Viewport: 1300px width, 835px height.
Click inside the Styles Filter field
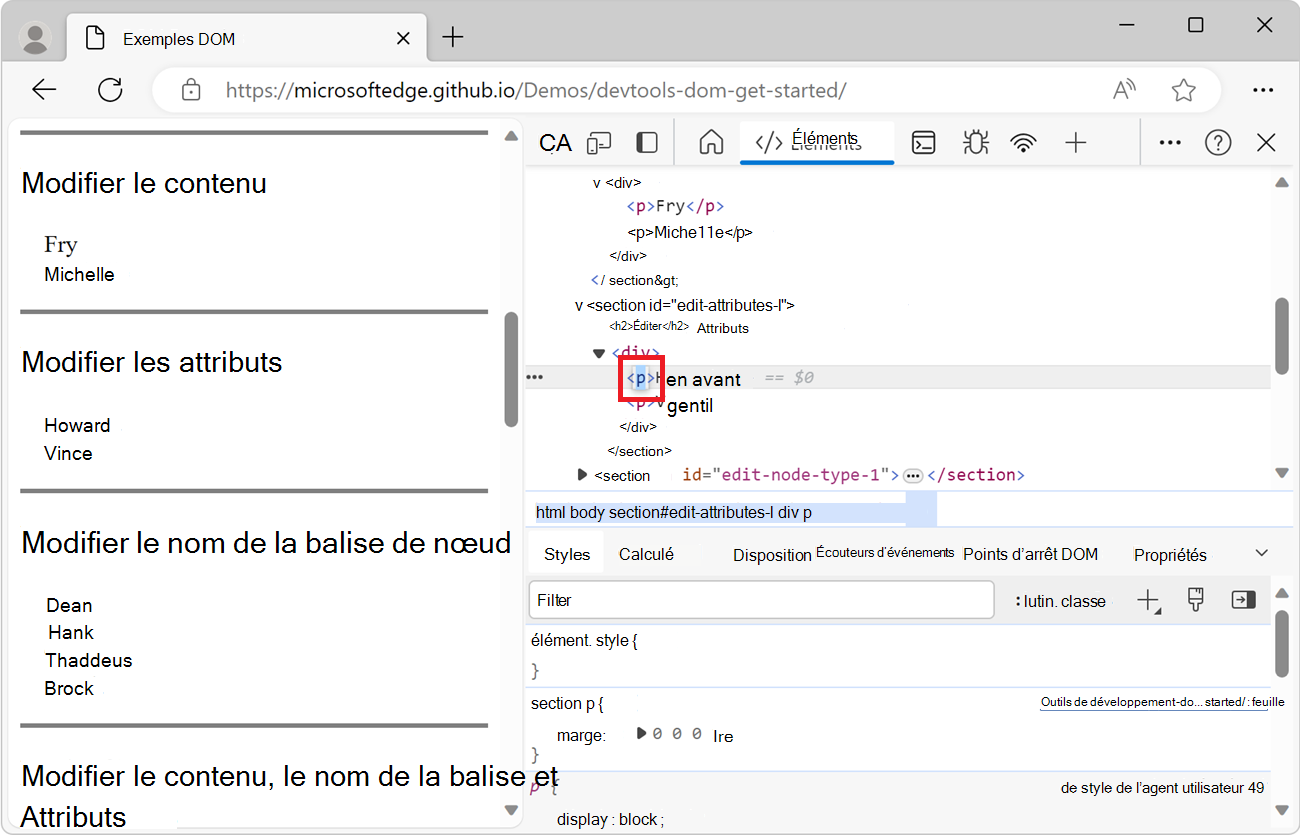tap(760, 600)
